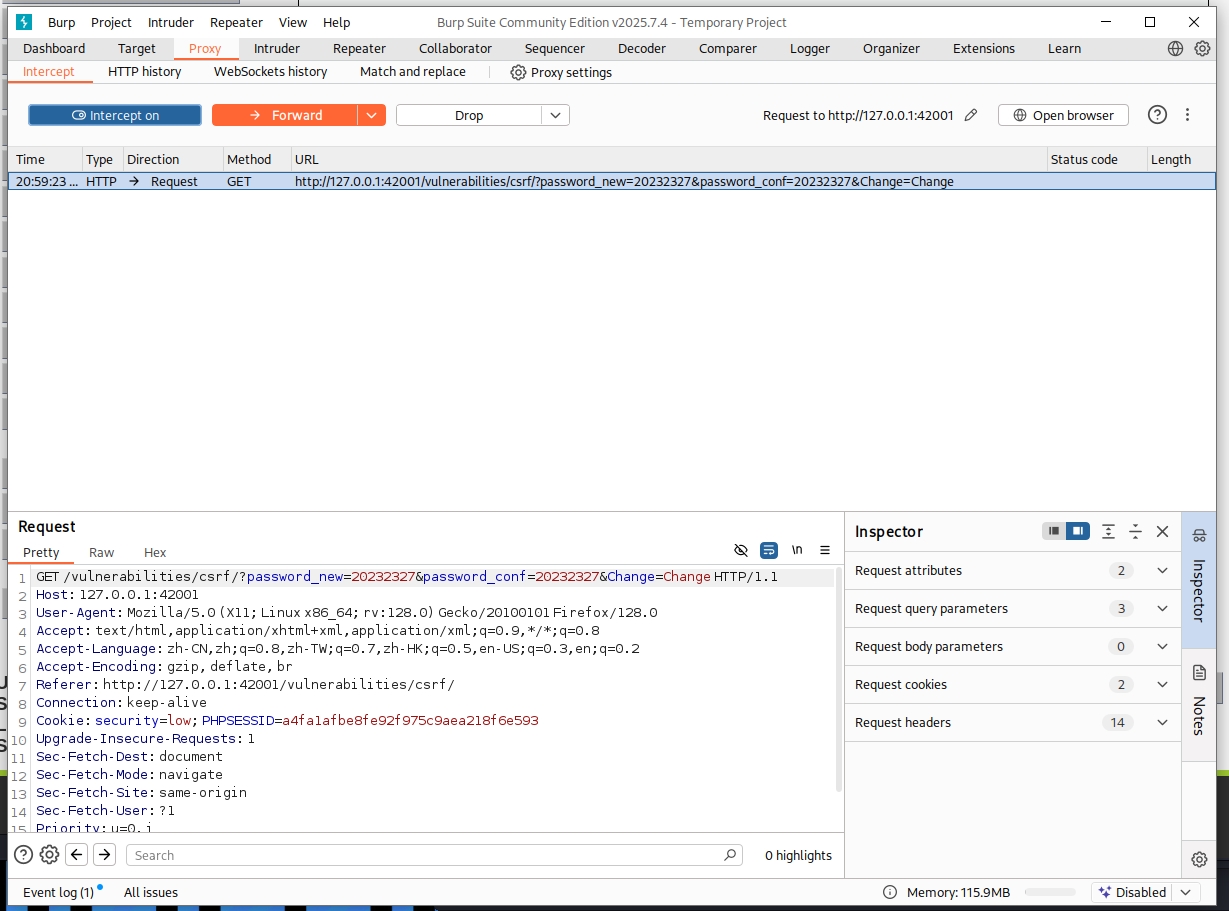Sort the table by the URL column
The image size is (1229, 911).
pyautogui.click(x=668, y=159)
